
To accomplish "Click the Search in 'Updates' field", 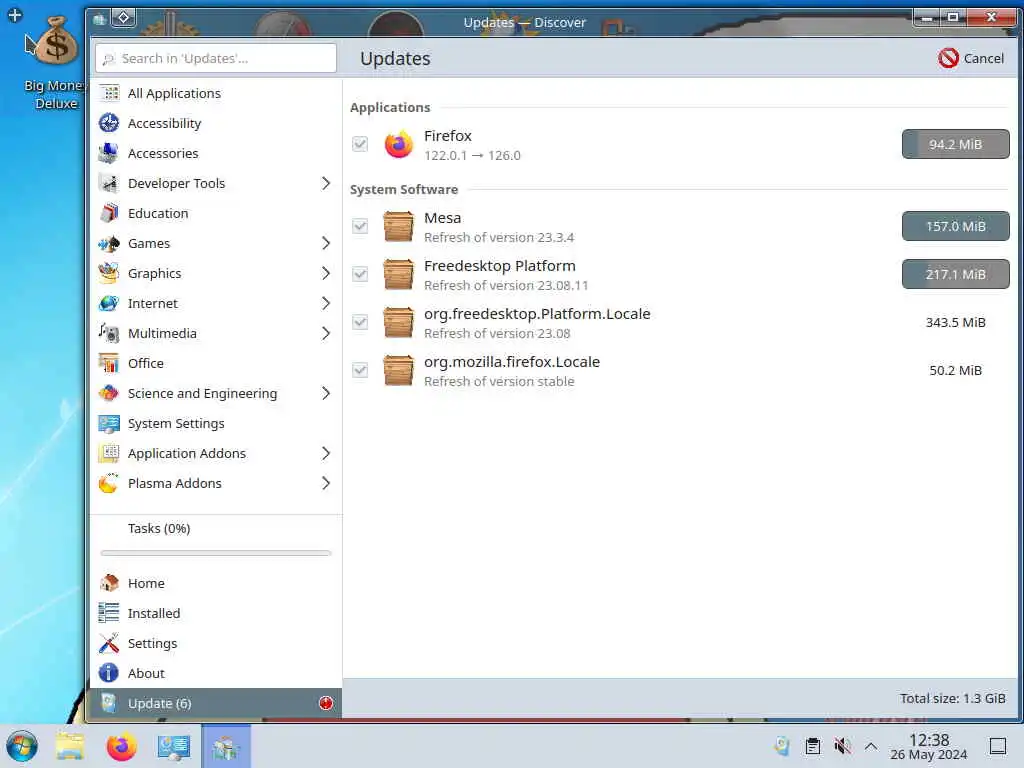I will point(216,58).
